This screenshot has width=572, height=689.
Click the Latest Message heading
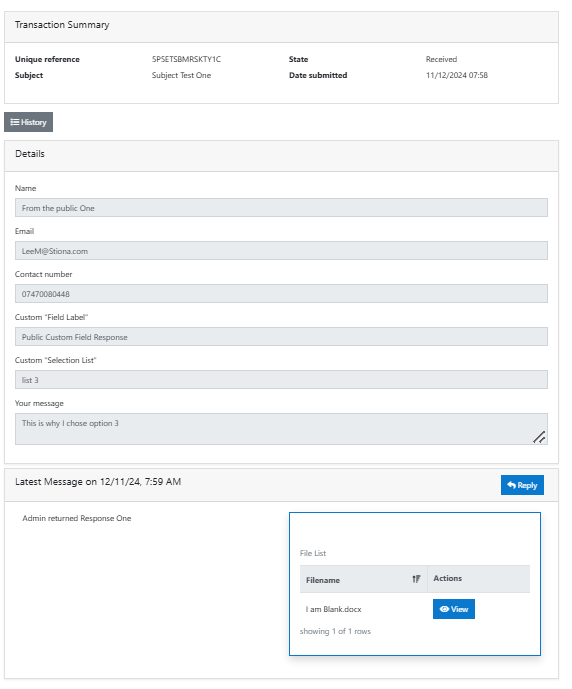pyautogui.click(x=98, y=482)
